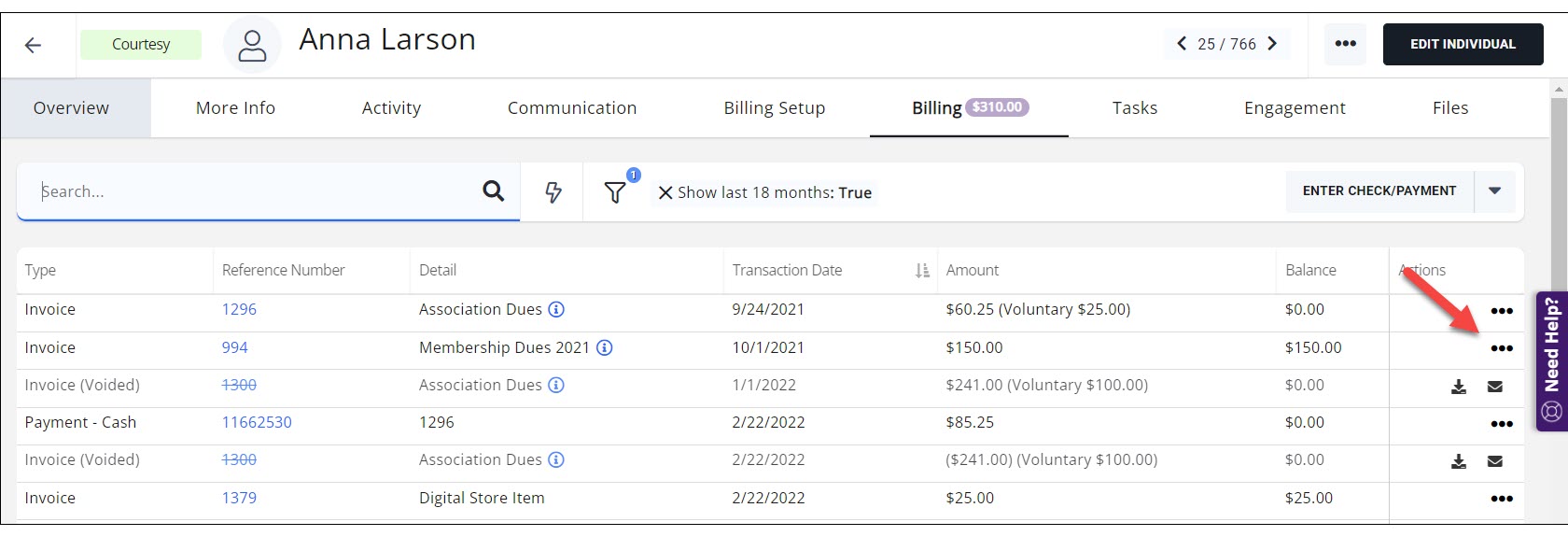Click the Enter Check/Payment button
Viewport: 1568px width, 536px height.
tap(1379, 190)
